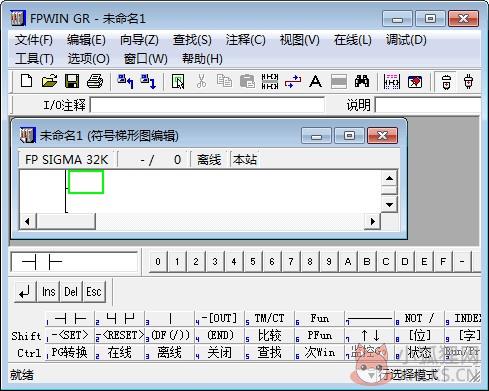Click the printer icon
489x391 pixels.
(95, 81)
